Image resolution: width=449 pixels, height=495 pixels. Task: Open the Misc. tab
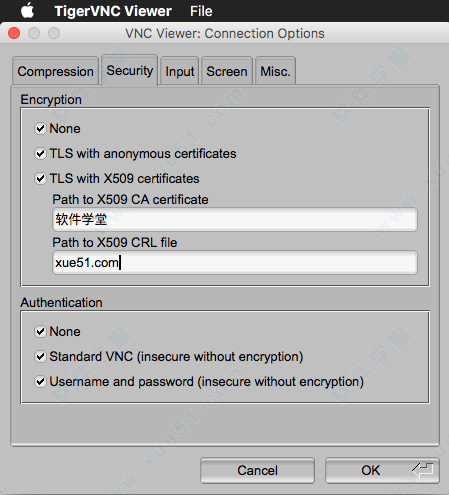275,71
